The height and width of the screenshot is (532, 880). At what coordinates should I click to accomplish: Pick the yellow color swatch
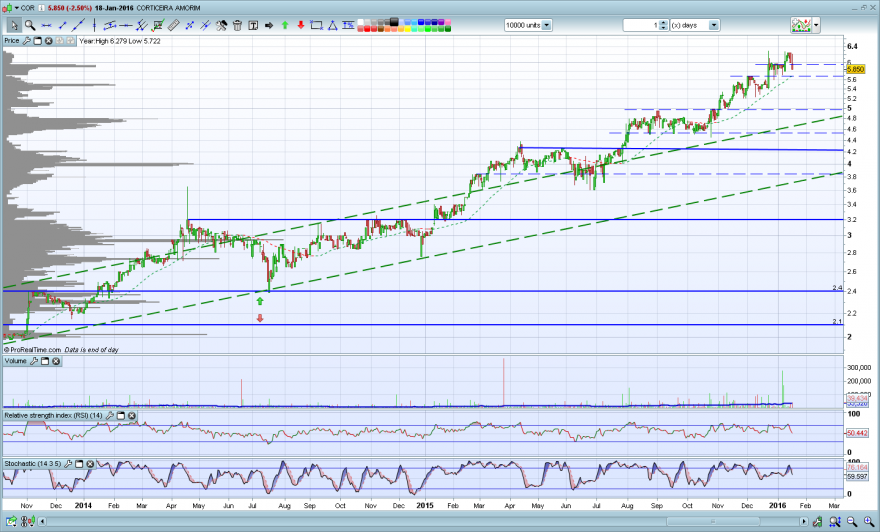point(407,29)
